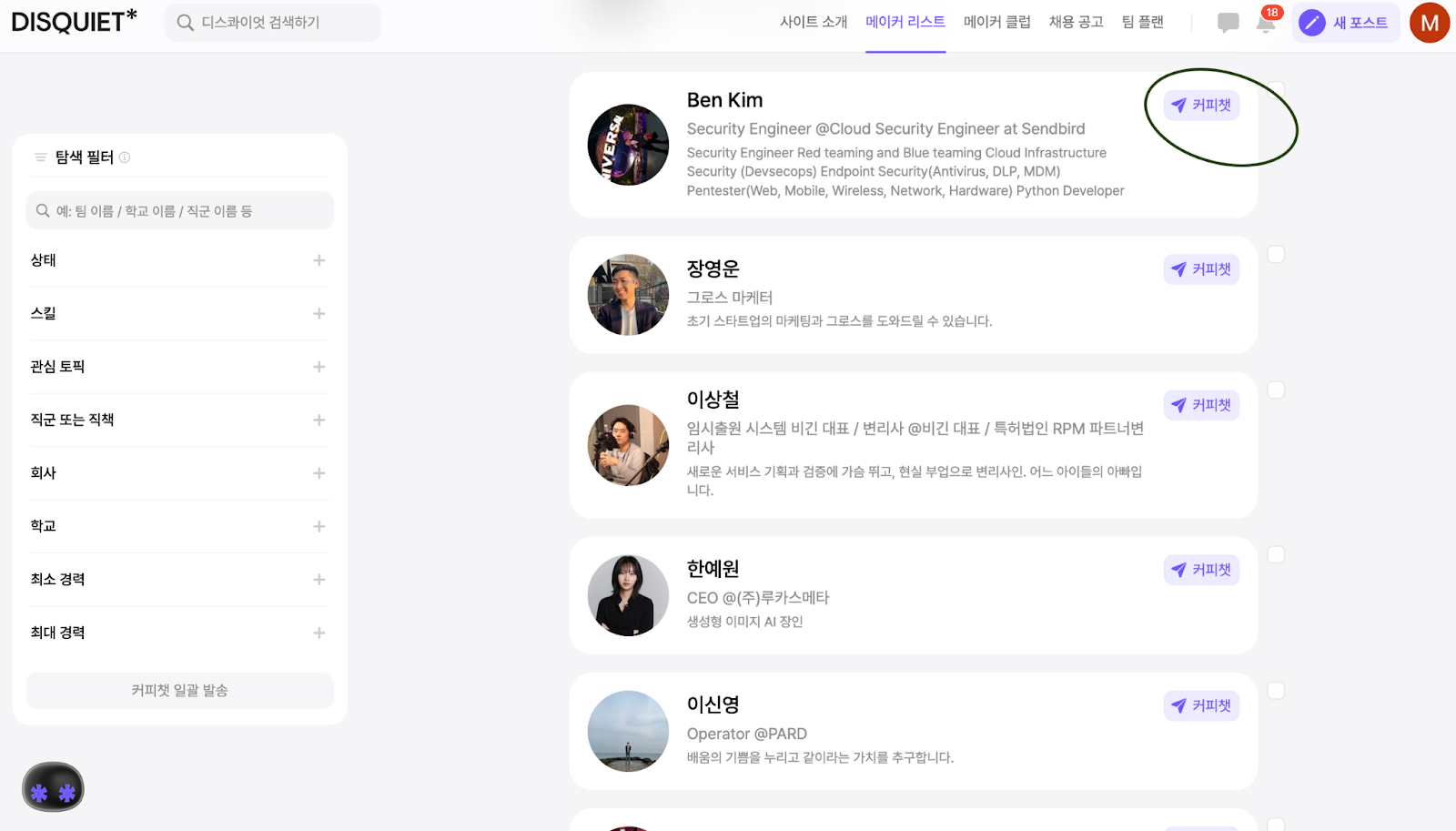The width and height of the screenshot is (1456, 831).
Task: Open 장영운's profile photo
Action: tap(628, 295)
